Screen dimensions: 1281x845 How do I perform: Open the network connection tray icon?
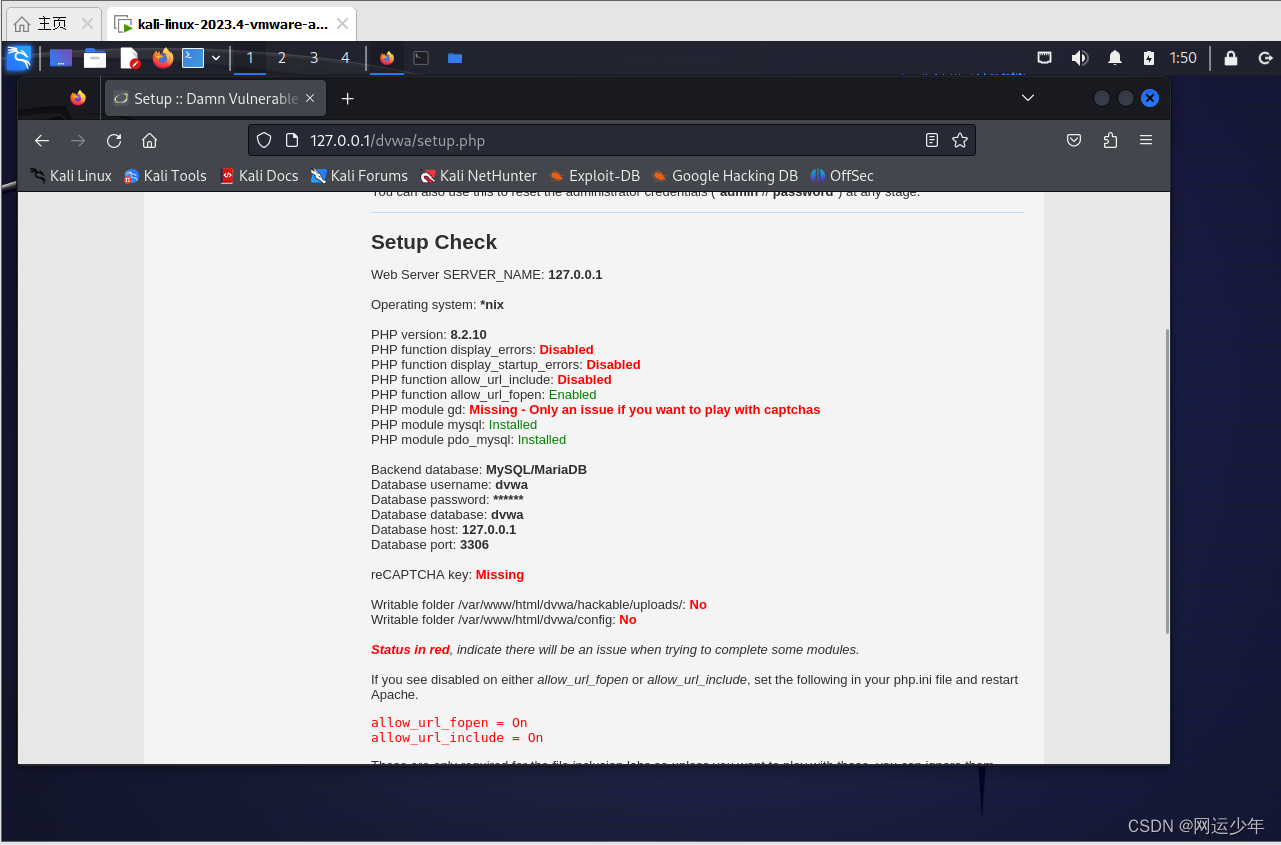[x=1044, y=58]
